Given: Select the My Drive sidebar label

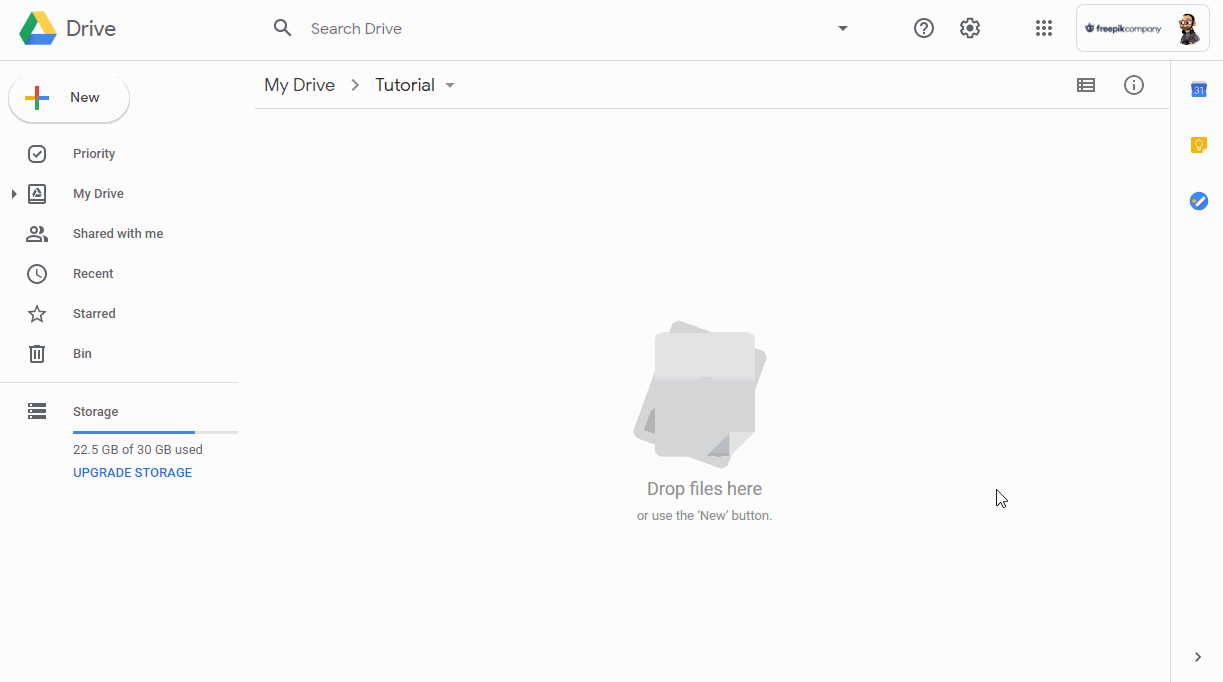Looking at the screenshot, I should click(98, 194).
